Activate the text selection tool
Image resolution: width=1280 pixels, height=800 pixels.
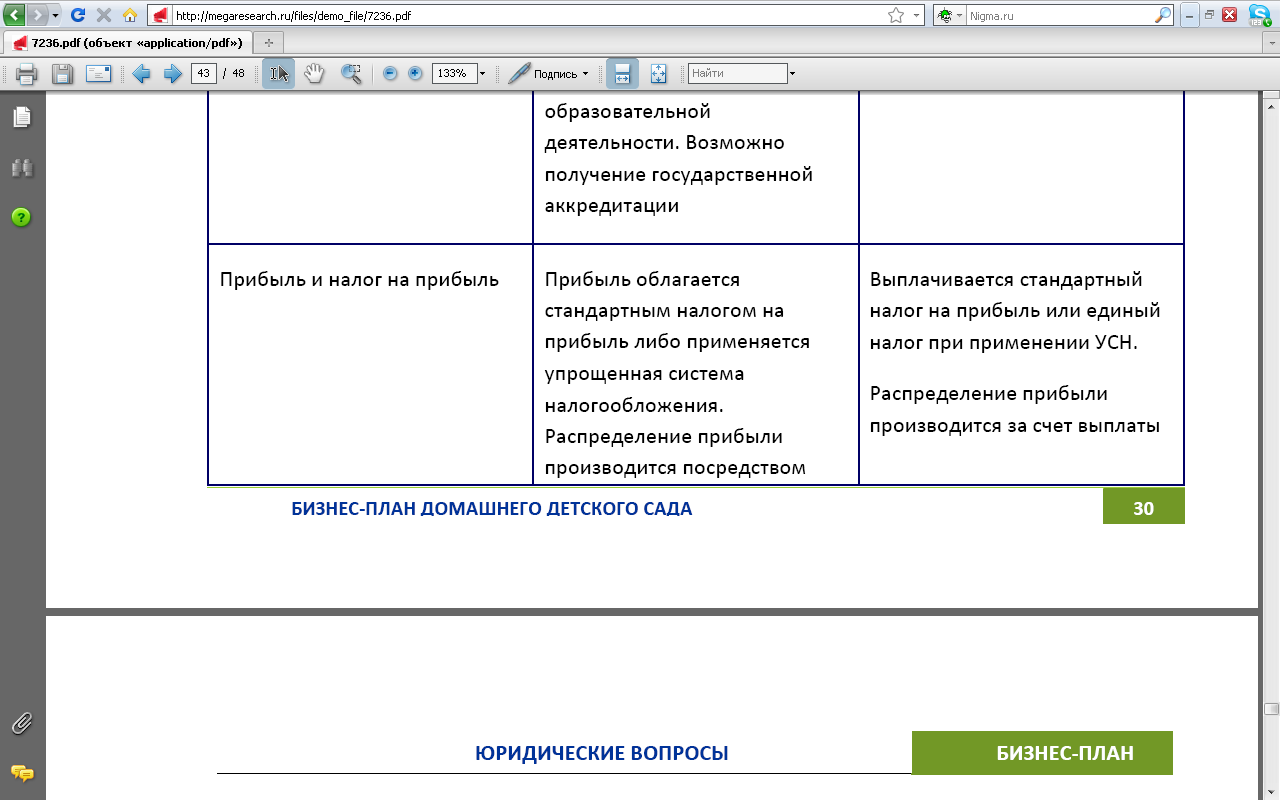tap(278, 73)
